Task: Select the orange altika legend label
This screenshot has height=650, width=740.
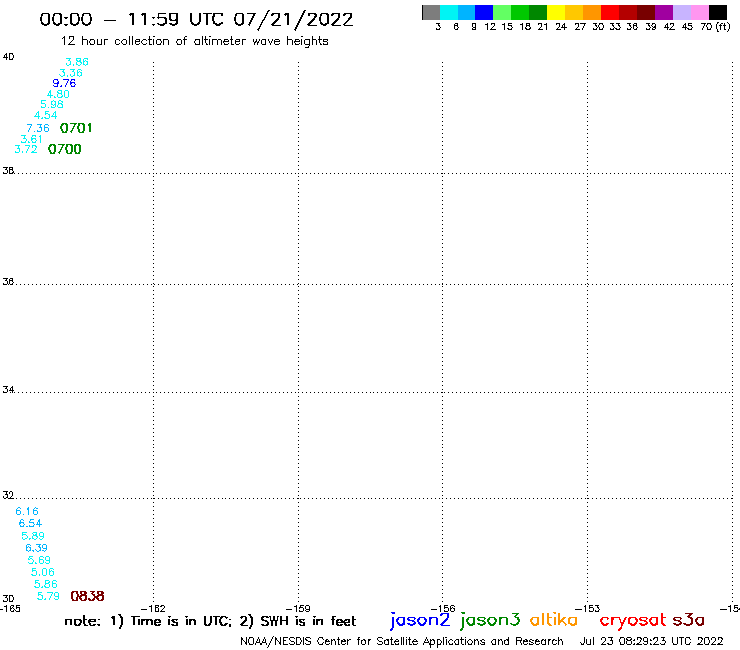Action: [x=554, y=620]
